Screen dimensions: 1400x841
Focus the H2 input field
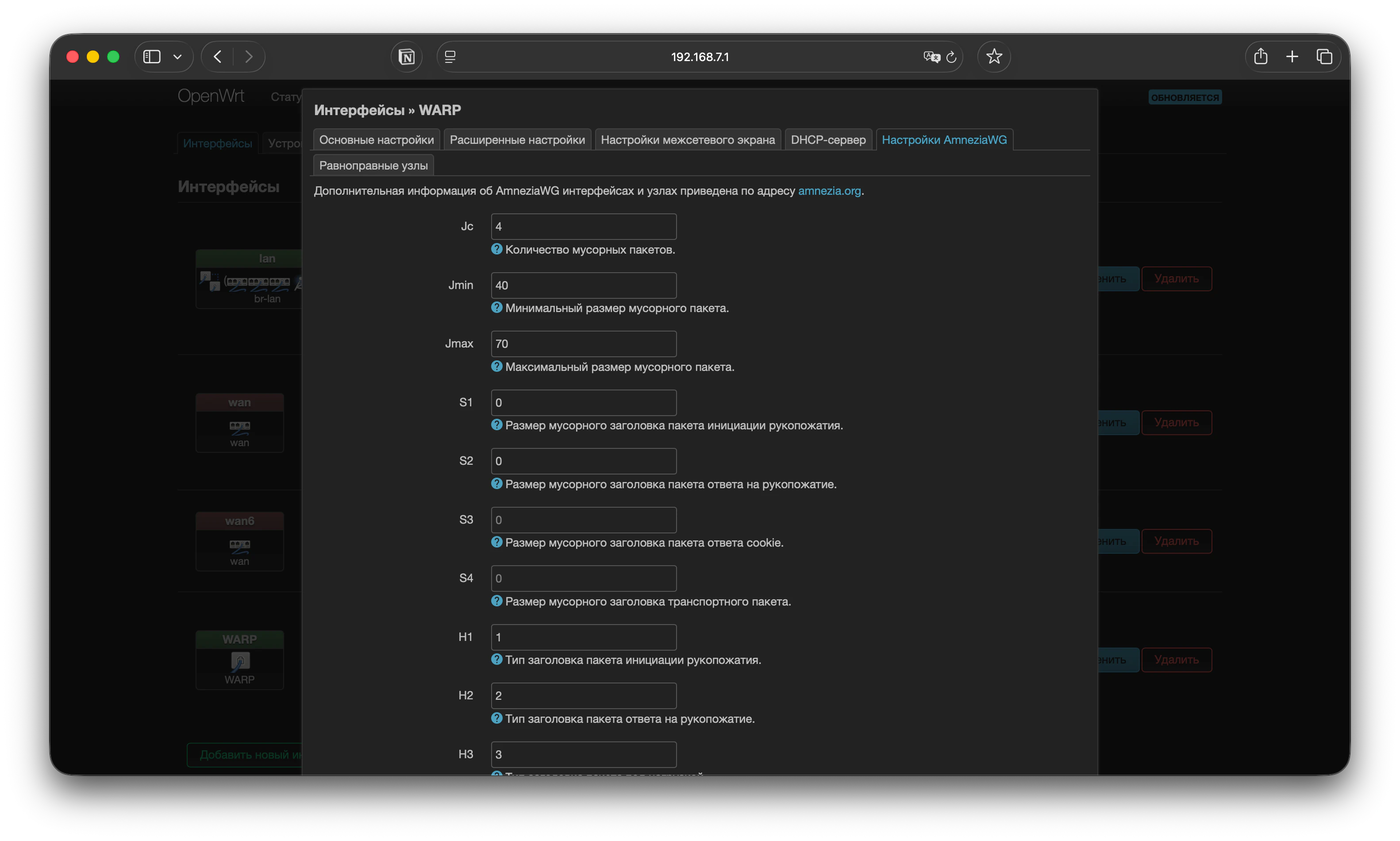[583, 696]
